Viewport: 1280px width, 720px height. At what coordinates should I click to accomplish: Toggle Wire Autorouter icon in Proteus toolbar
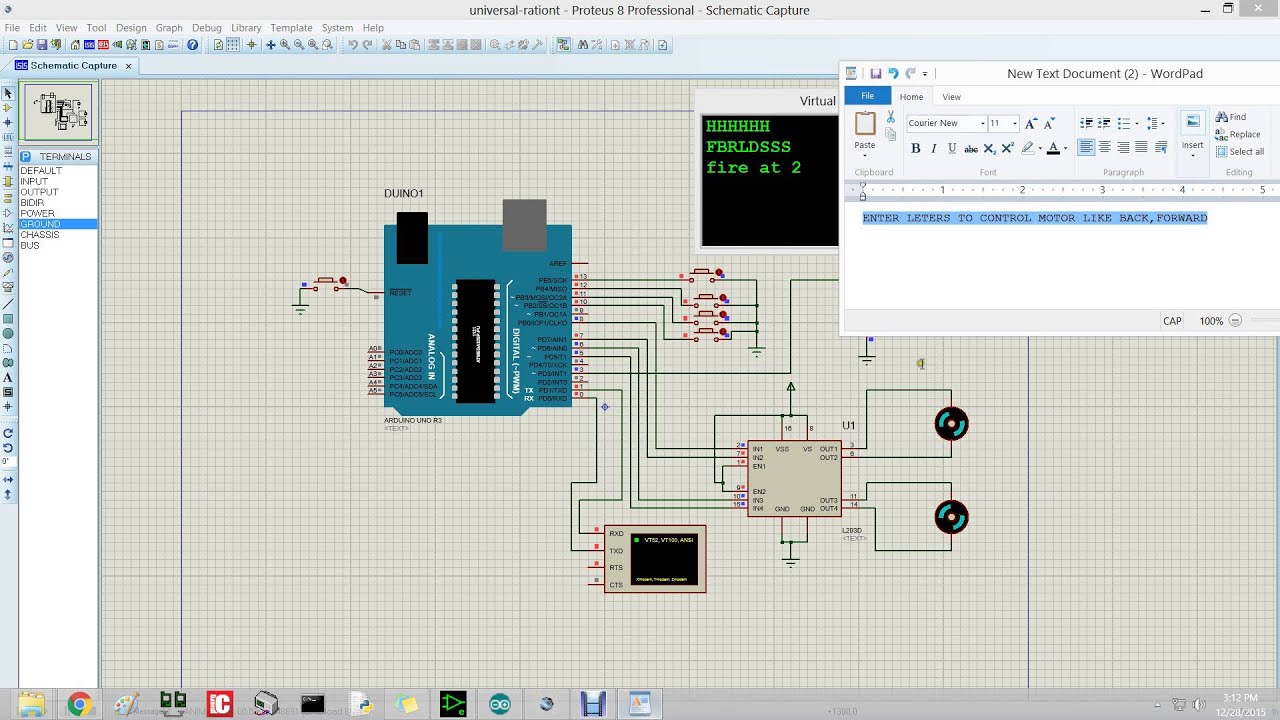(564, 45)
